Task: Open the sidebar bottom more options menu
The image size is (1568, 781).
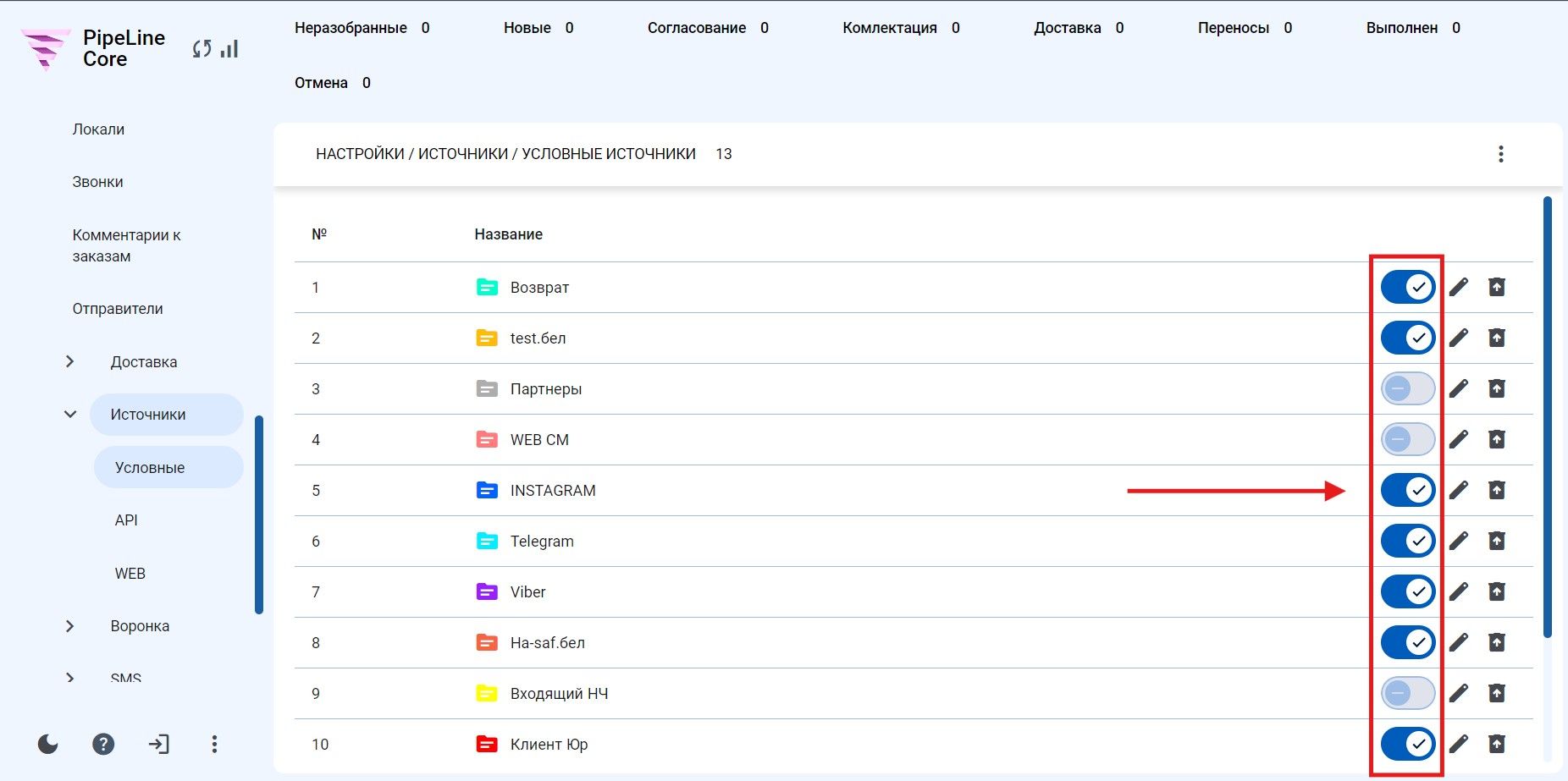Action: pos(214,744)
